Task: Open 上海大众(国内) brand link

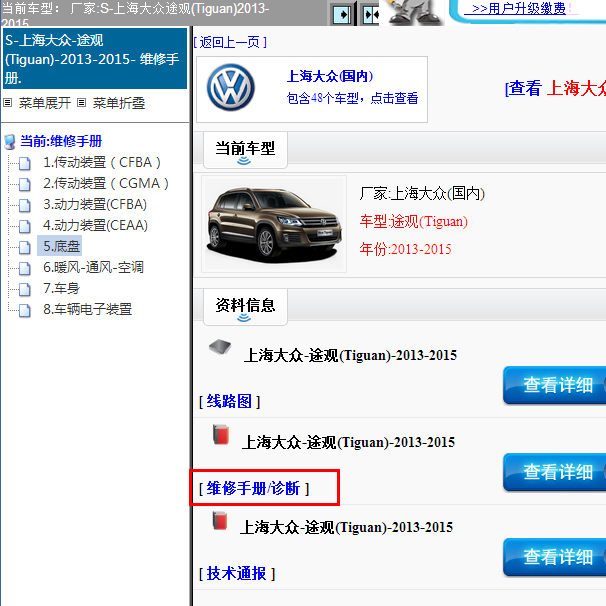Action: click(330, 76)
